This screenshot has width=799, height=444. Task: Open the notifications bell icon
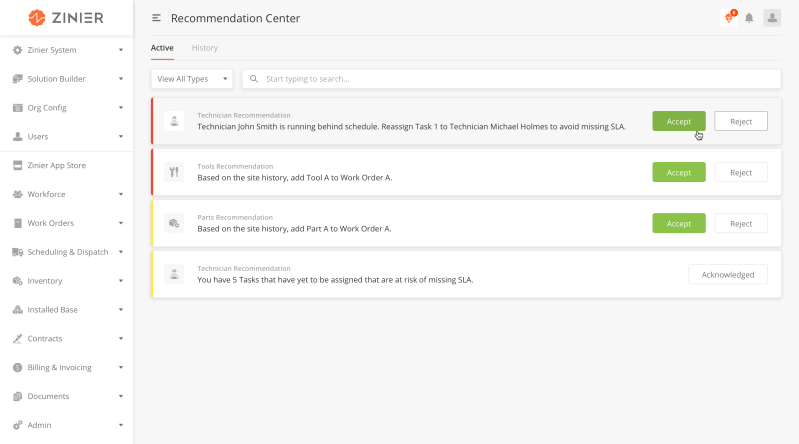click(x=749, y=18)
